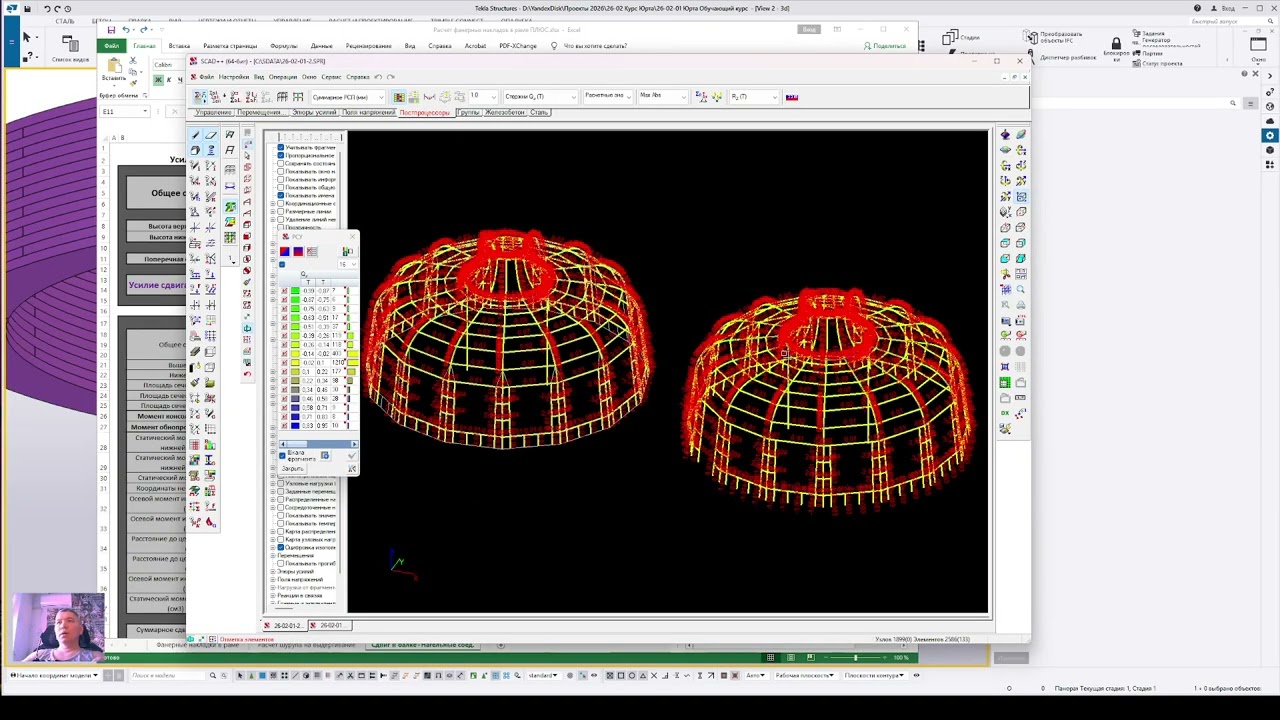Click Преобразовать объекты IFC in Tekla ribbon

click(1061, 37)
